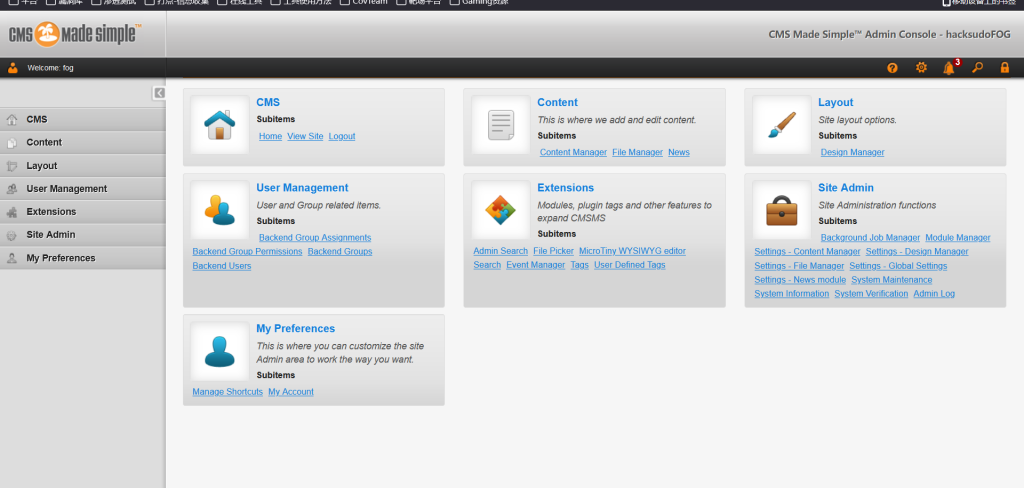
Task: Select My Preferences in the sidebar
Action: [x=82, y=258]
